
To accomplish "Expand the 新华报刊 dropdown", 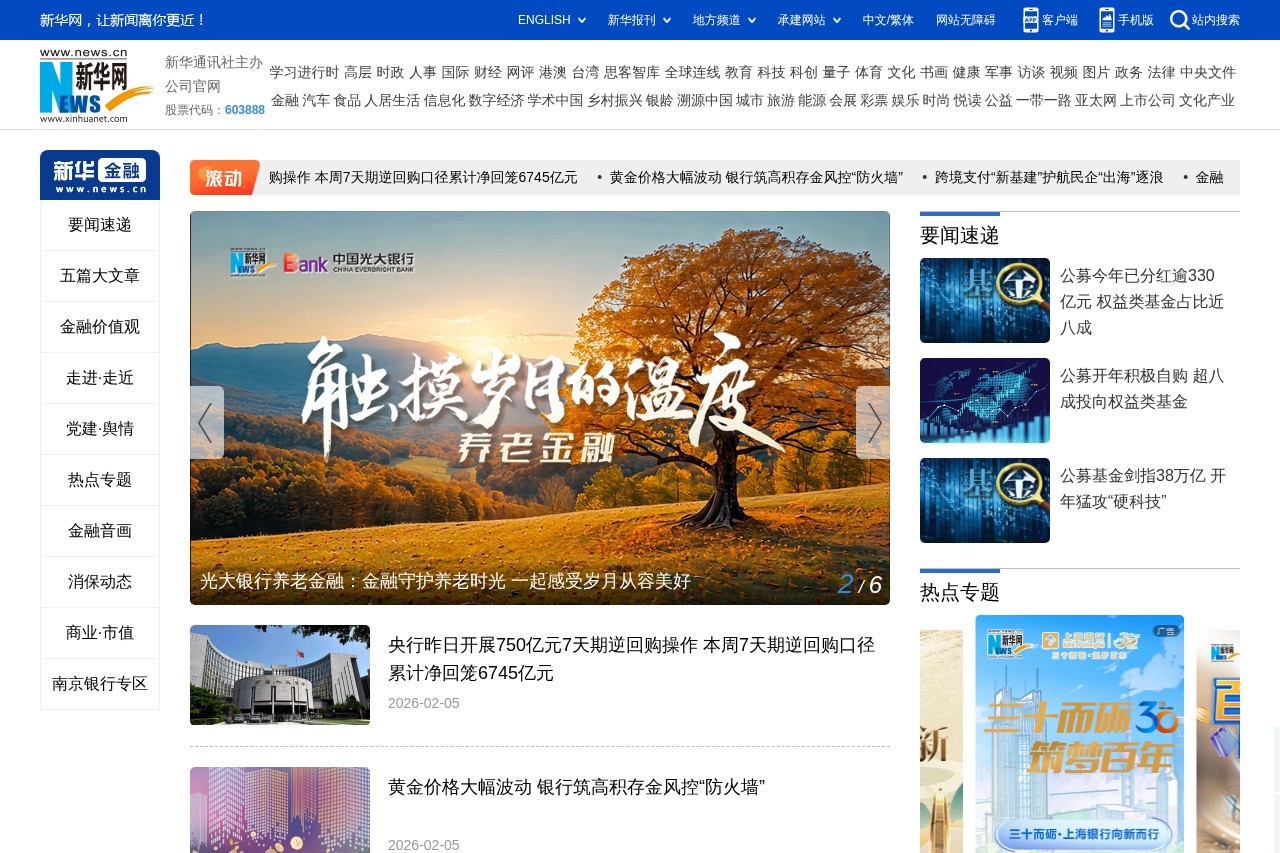I will click(x=639, y=20).
